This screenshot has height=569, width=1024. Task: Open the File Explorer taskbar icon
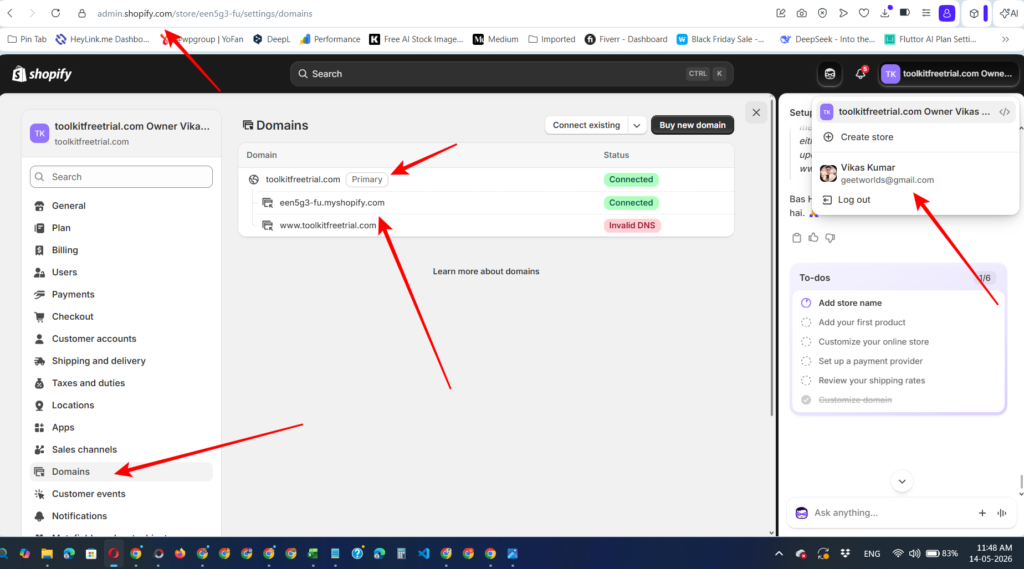pos(47,554)
